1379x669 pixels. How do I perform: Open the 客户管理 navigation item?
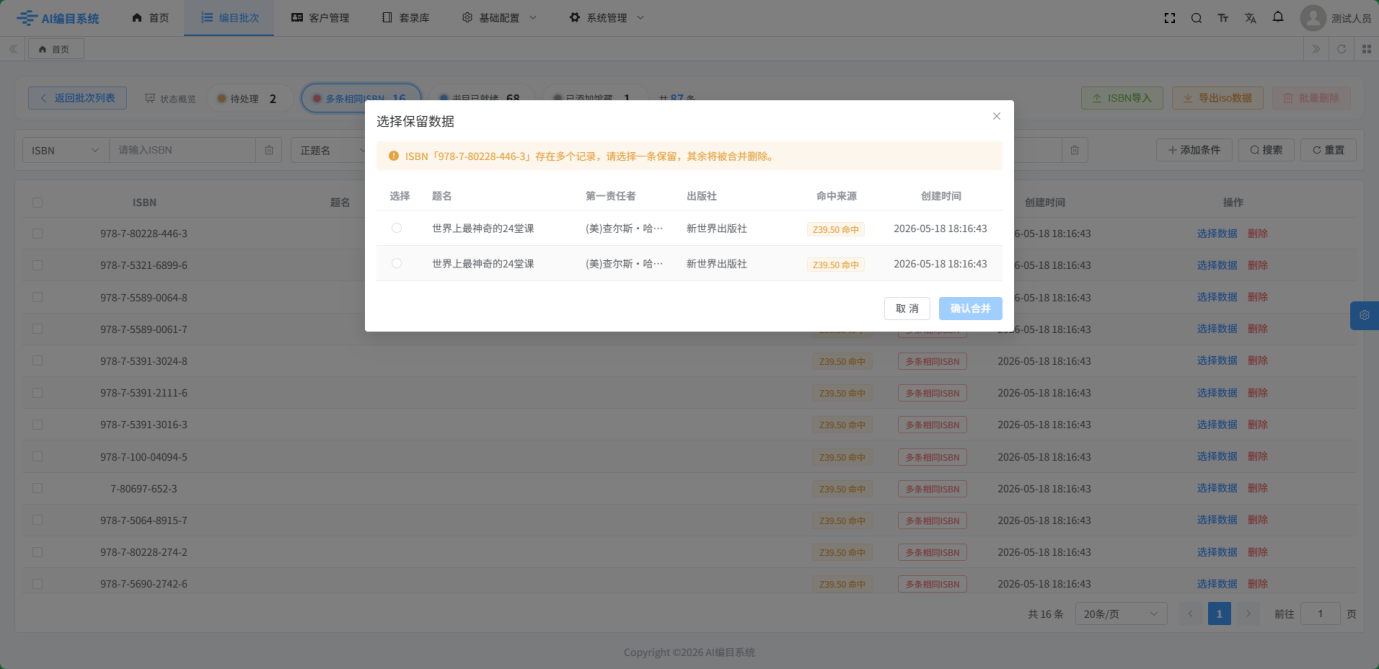[x=320, y=18]
